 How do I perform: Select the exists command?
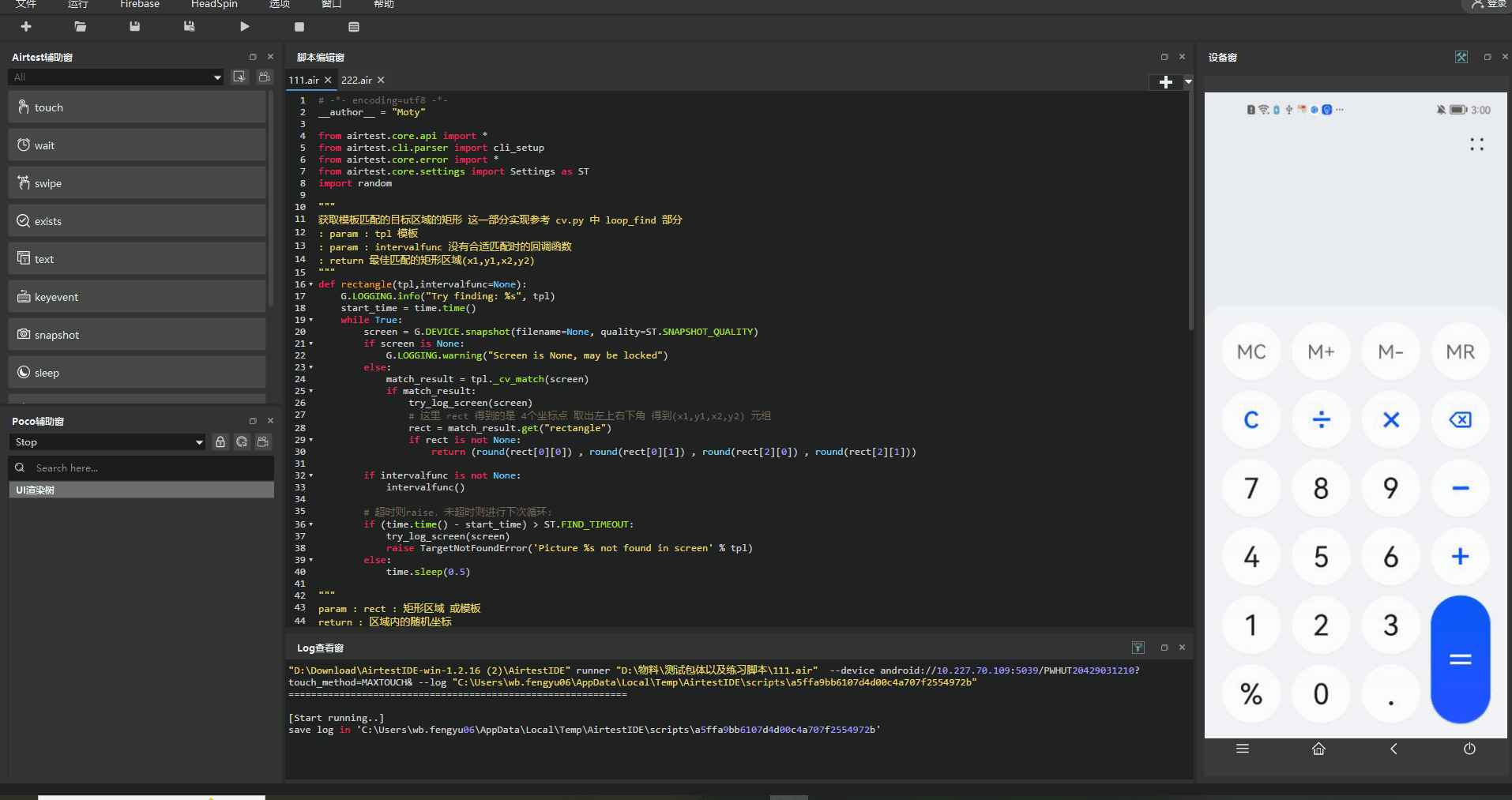137,221
